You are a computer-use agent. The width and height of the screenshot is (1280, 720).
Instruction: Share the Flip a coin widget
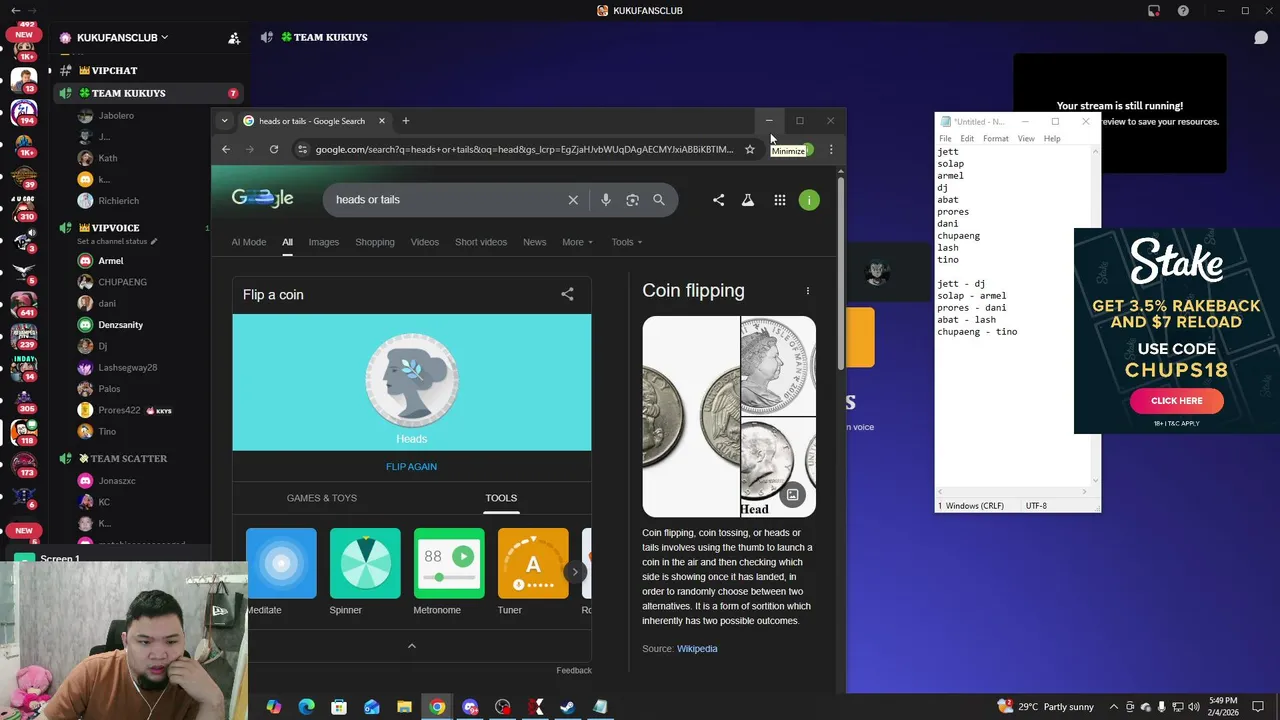[x=567, y=294]
